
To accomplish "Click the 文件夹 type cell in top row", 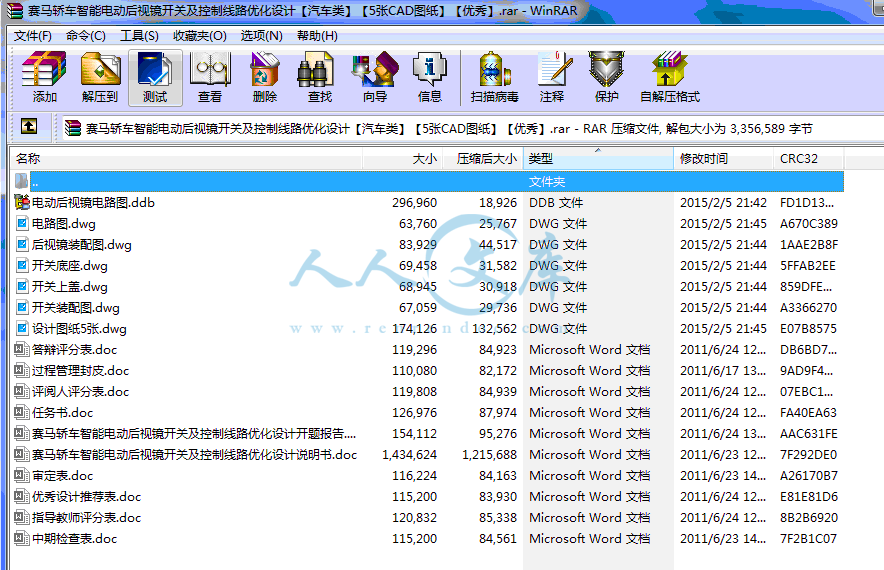I will click(x=547, y=182).
